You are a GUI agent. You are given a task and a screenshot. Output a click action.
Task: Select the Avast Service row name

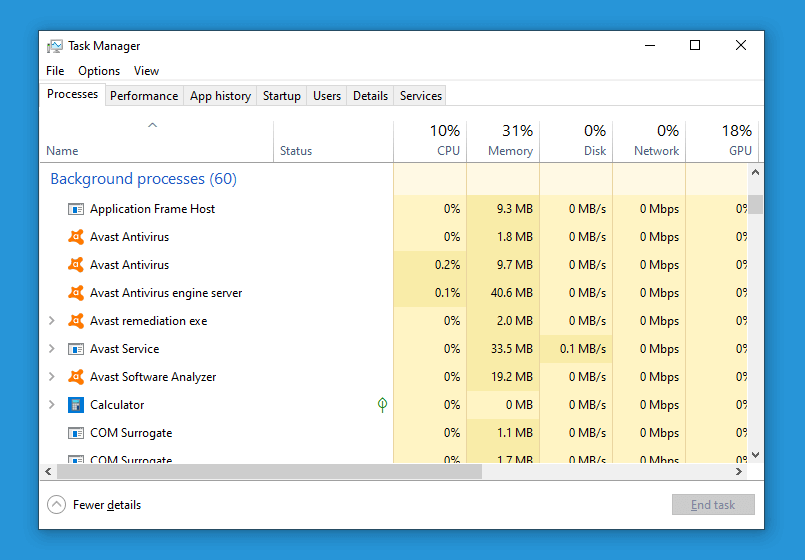(125, 349)
